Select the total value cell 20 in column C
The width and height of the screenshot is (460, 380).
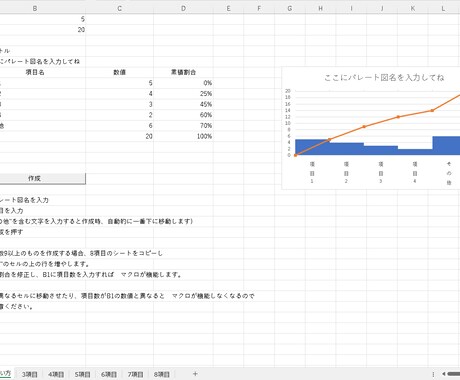119,136
